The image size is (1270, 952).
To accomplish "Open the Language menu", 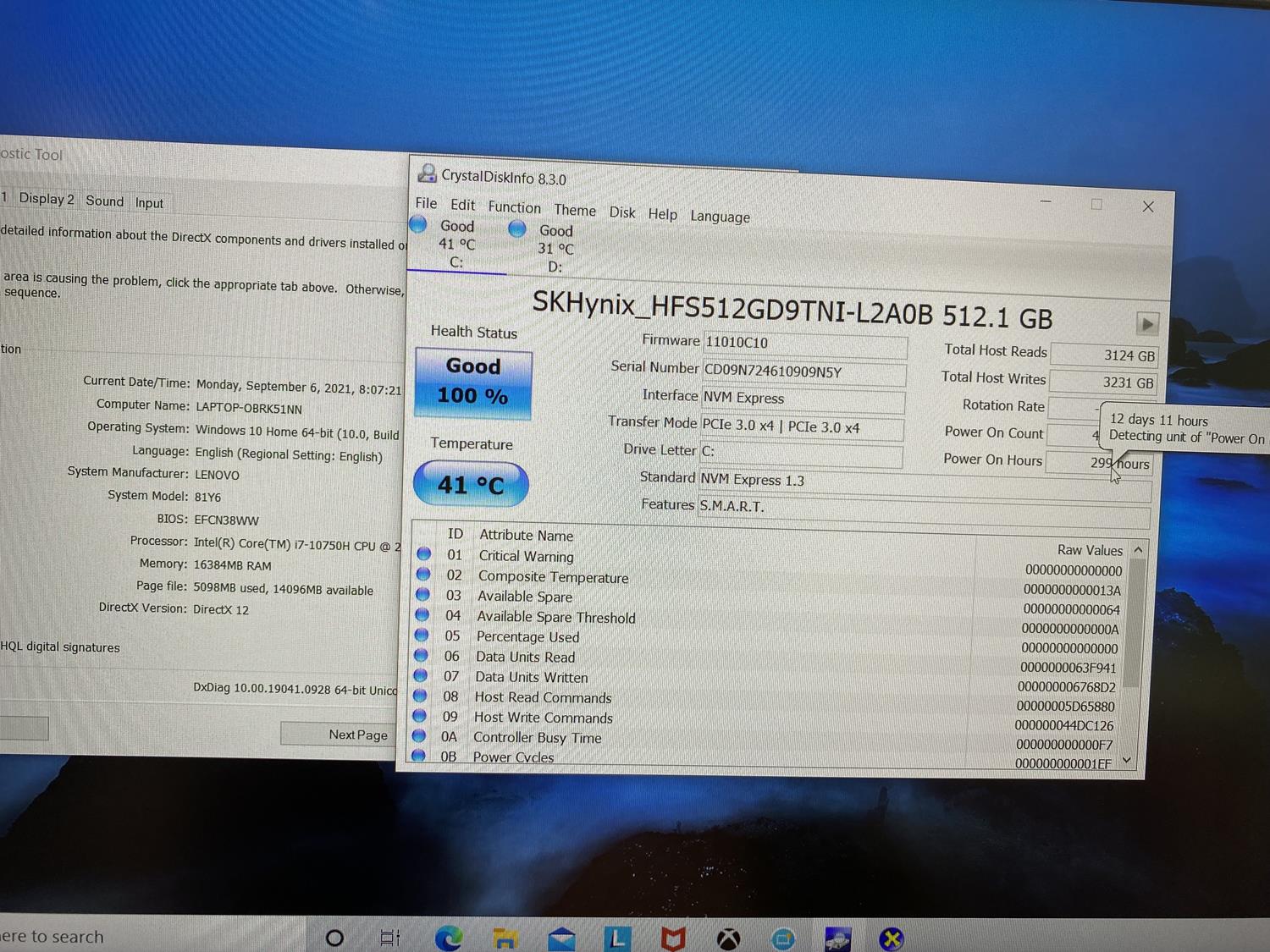I will pos(720,217).
